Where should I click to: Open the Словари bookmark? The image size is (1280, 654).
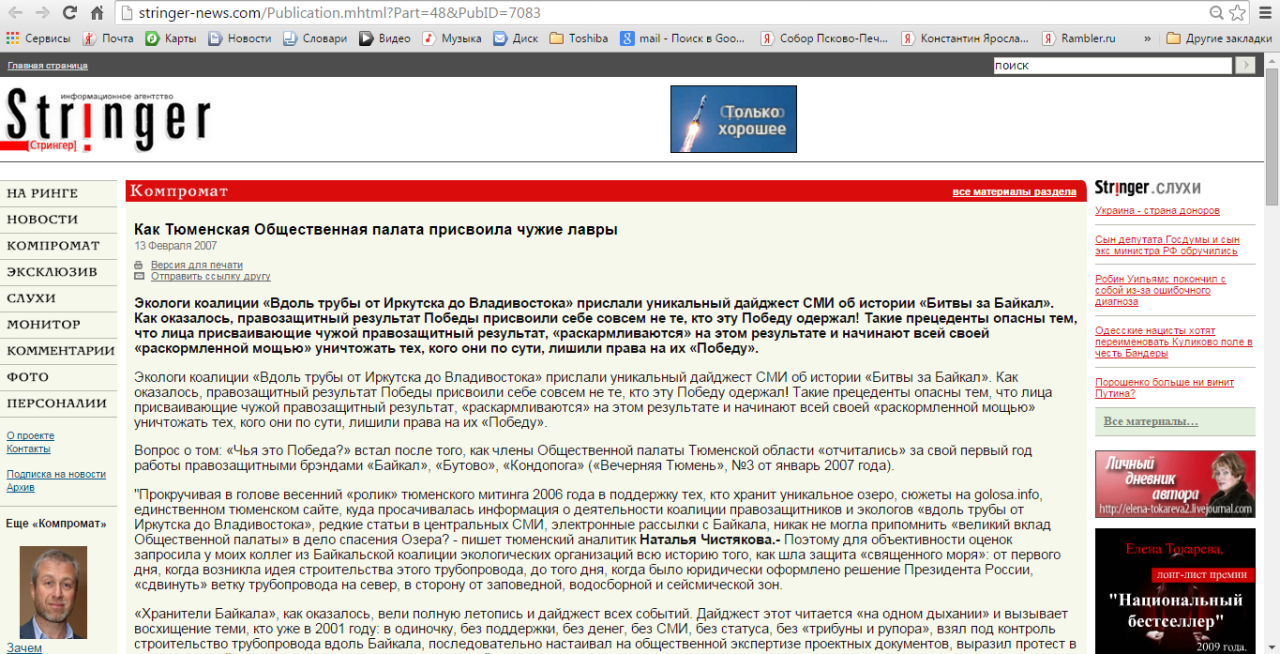point(315,38)
